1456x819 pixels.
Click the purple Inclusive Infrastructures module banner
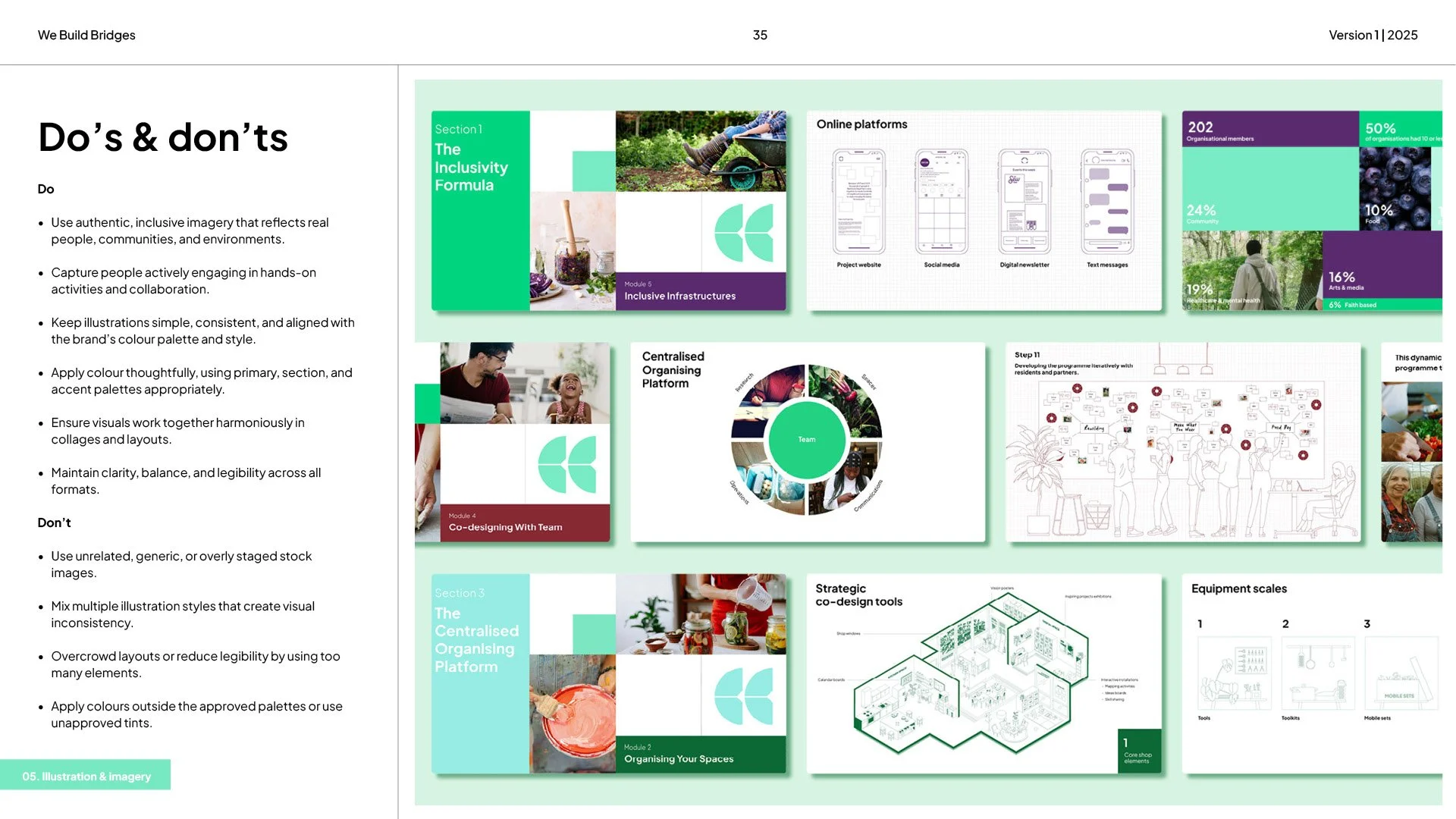tap(701, 291)
